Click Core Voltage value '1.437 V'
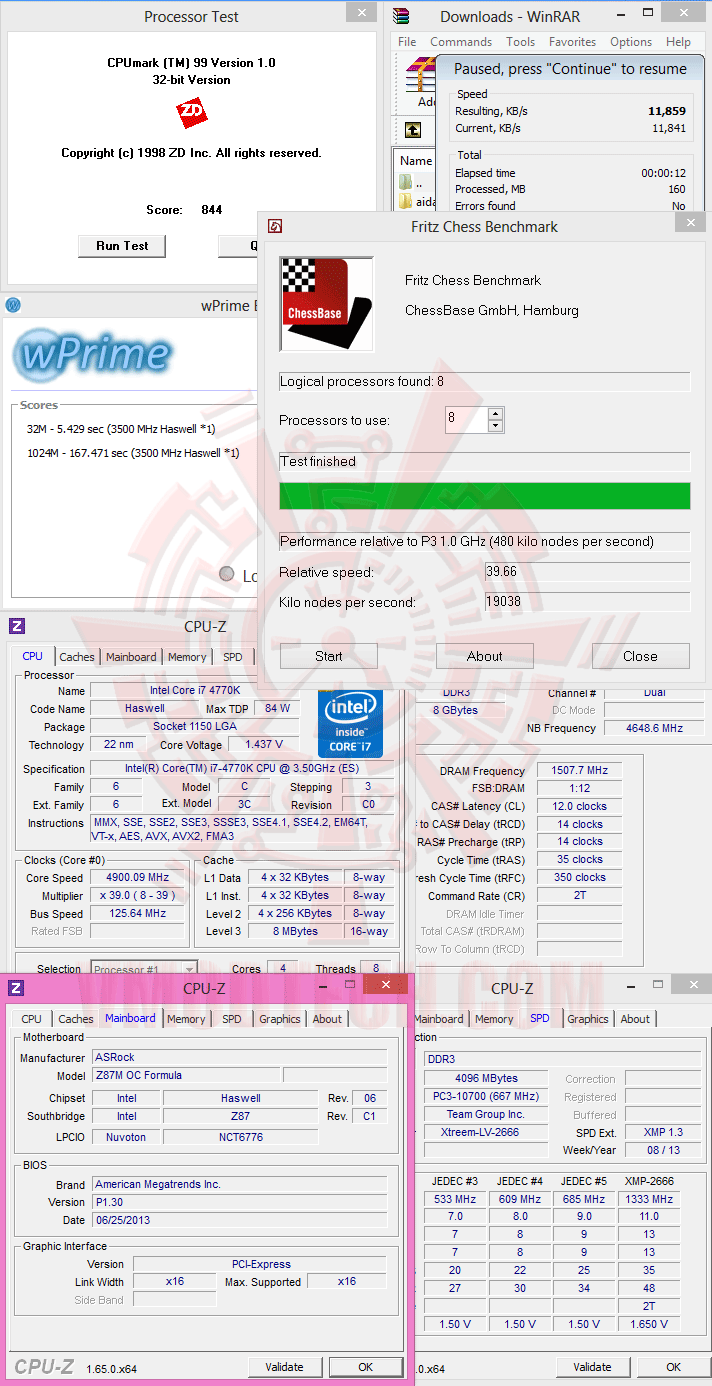Viewport: 712px width, 1386px height. [263, 745]
